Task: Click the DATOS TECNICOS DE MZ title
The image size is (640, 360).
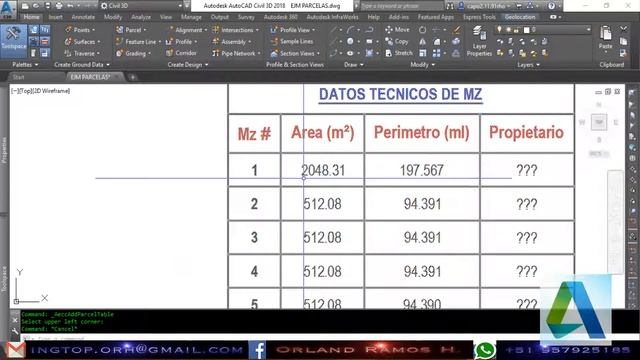Action: point(400,94)
